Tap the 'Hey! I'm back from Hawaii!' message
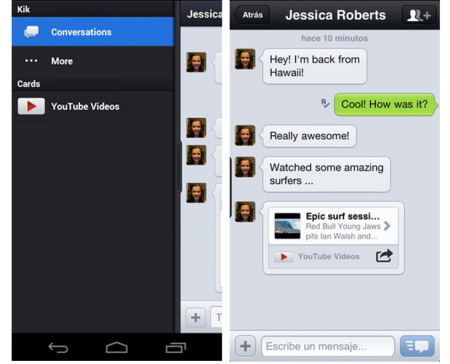 (x=314, y=66)
